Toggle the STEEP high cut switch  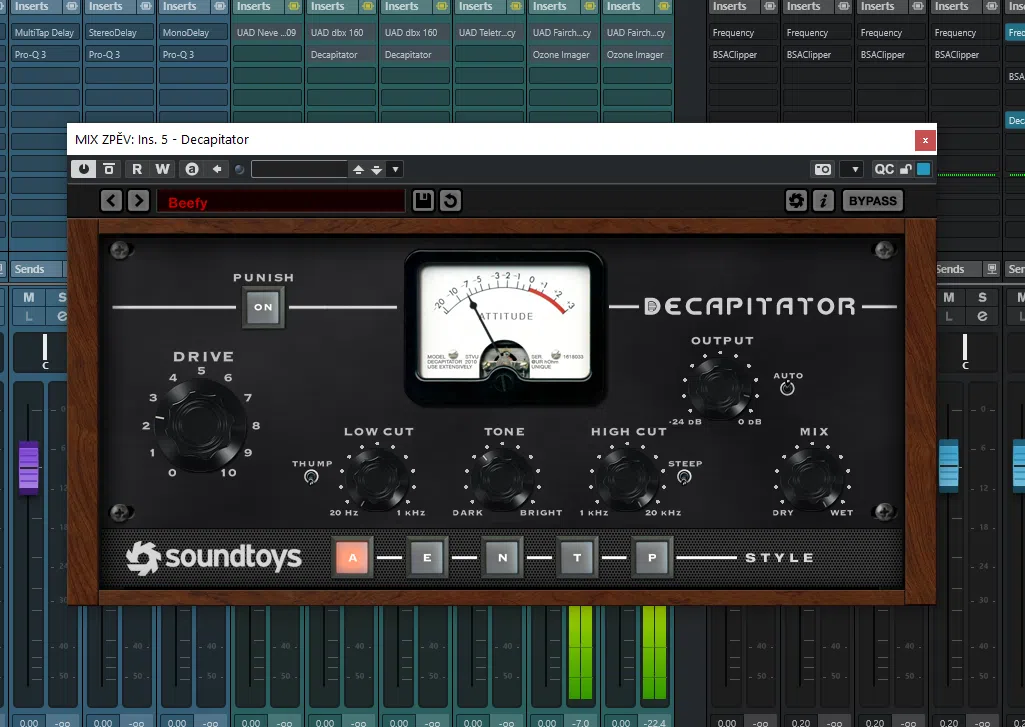[684, 478]
